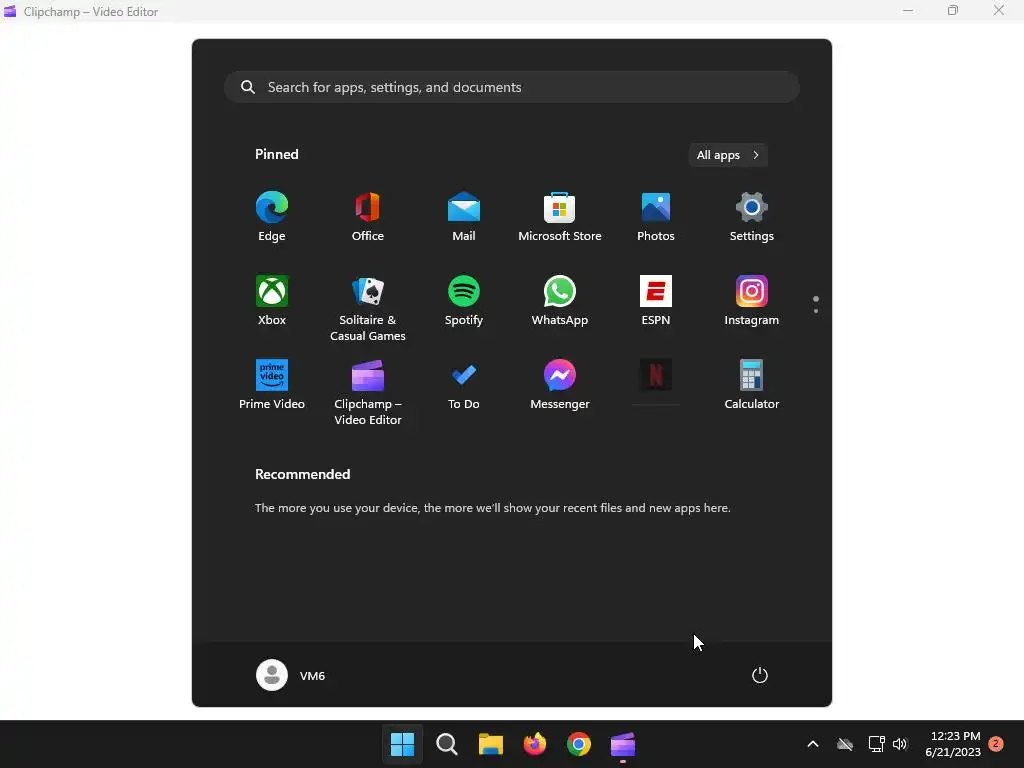Launch the Xbox app
This screenshot has width=1024, height=768.
pyautogui.click(x=272, y=301)
